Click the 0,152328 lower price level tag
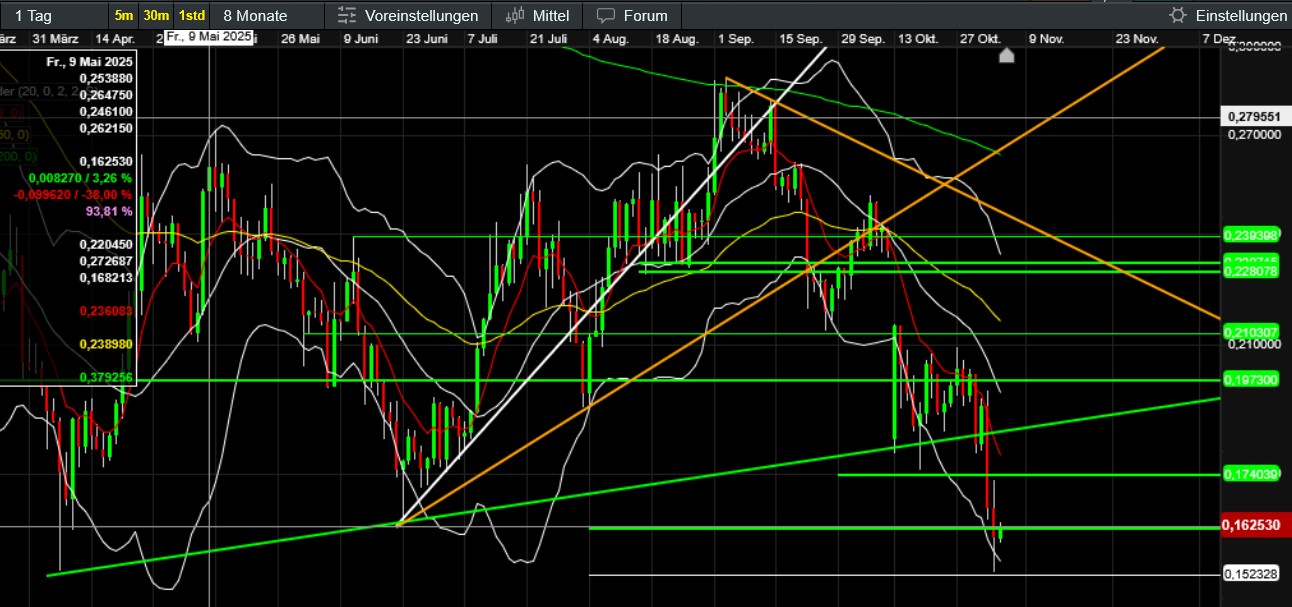The image size is (1292, 607). (x=1252, y=573)
